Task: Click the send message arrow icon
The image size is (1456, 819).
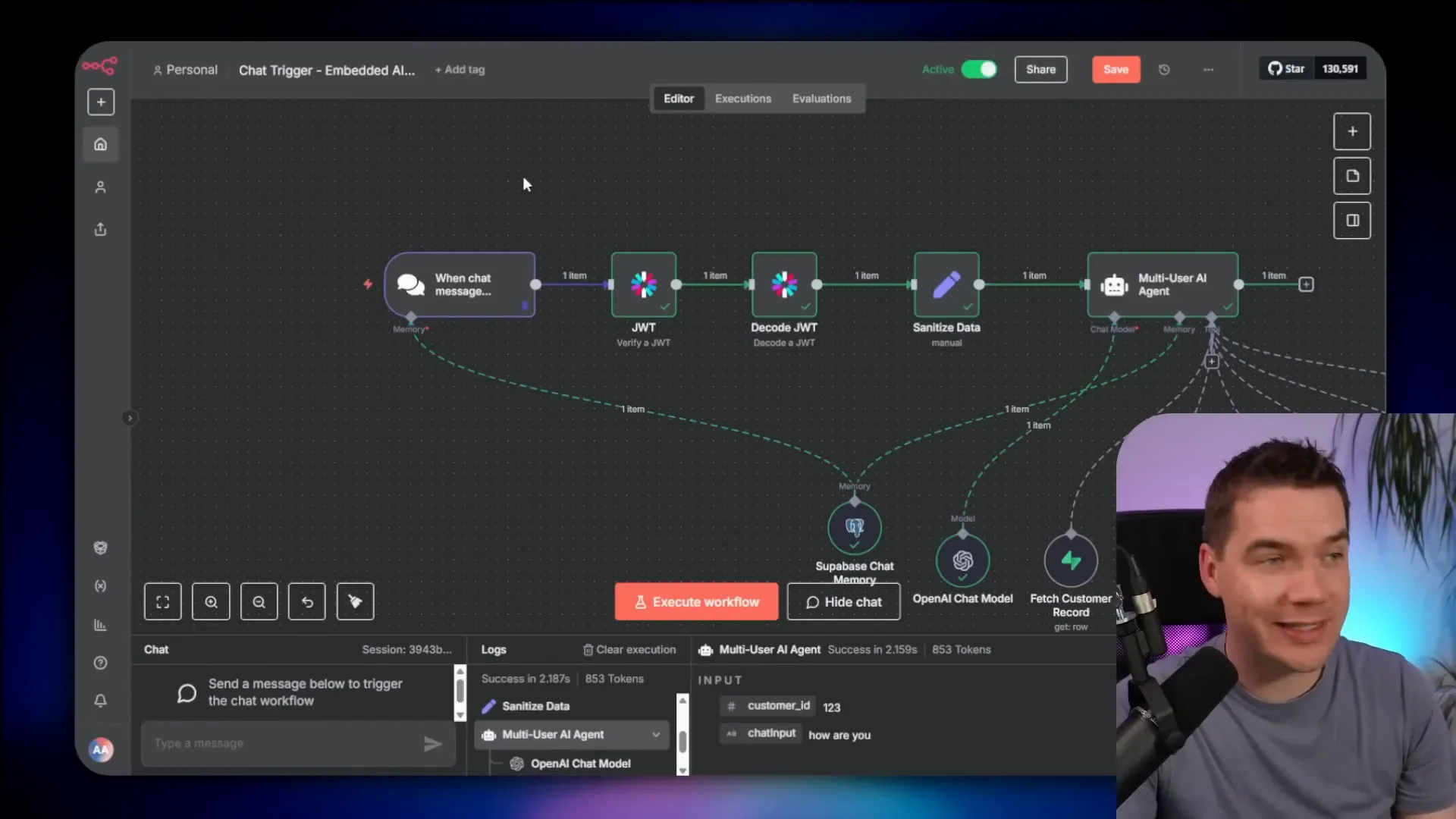Action: 432,744
